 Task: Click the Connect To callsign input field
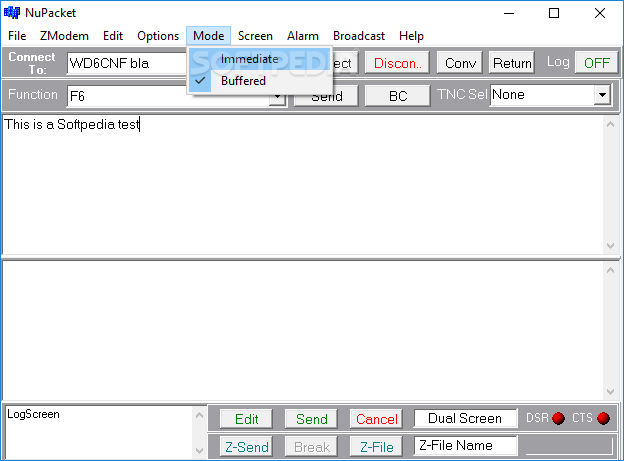(127, 63)
